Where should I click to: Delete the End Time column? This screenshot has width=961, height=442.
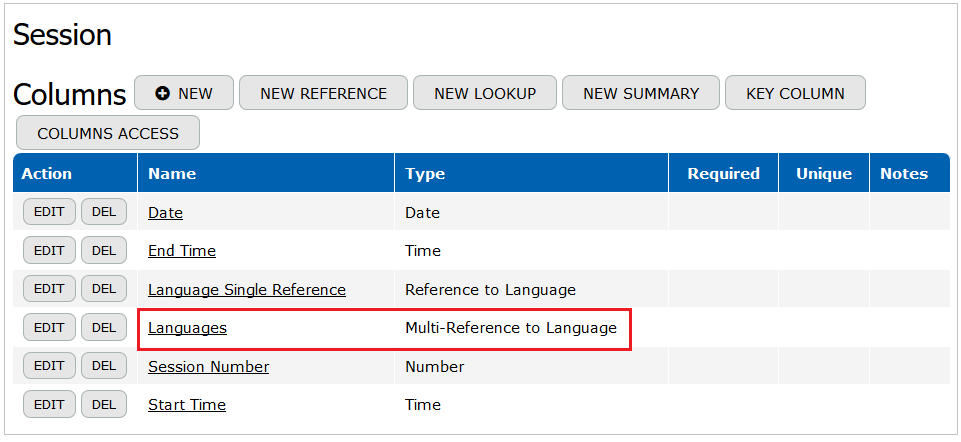pos(104,250)
